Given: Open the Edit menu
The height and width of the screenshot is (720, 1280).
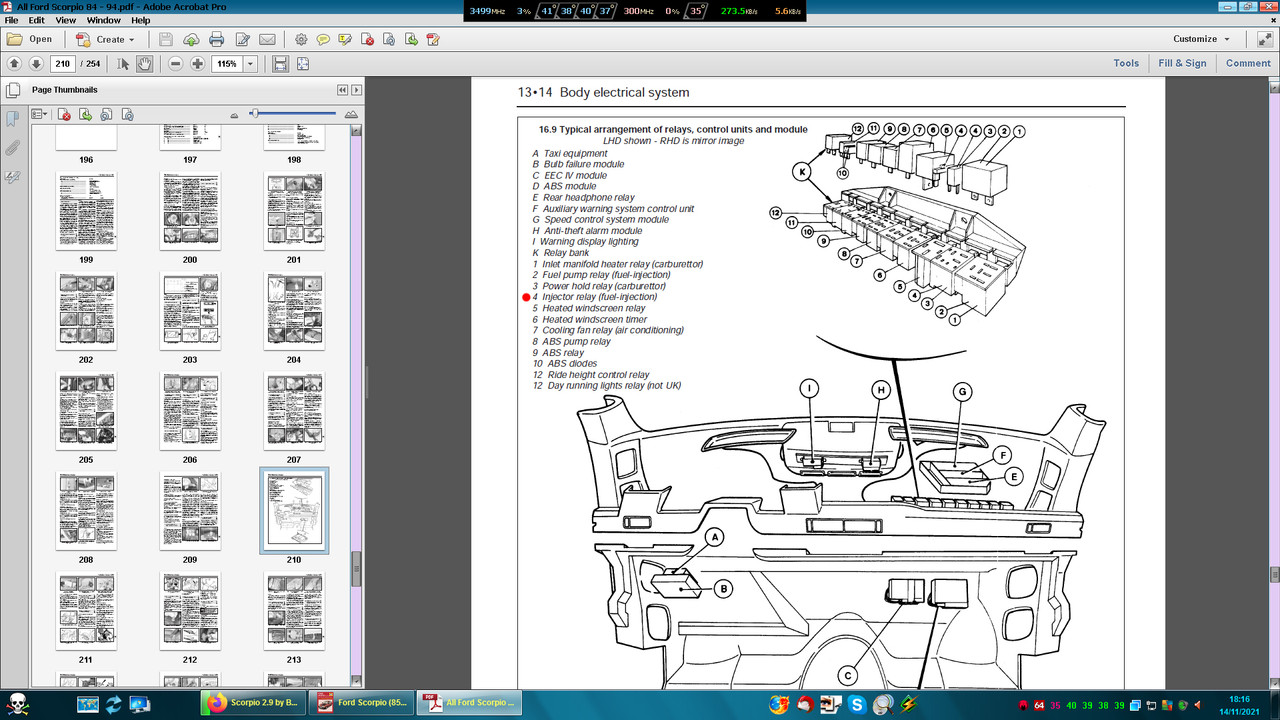Looking at the screenshot, I should 37,20.
